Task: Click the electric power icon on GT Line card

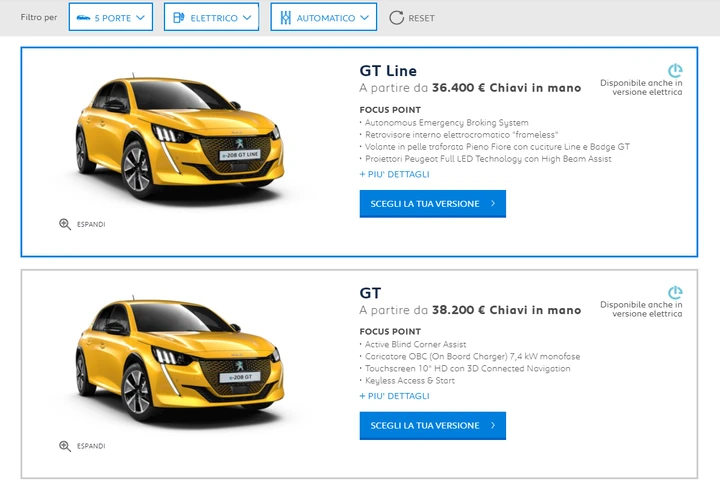Action: click(x=675, y=70)
